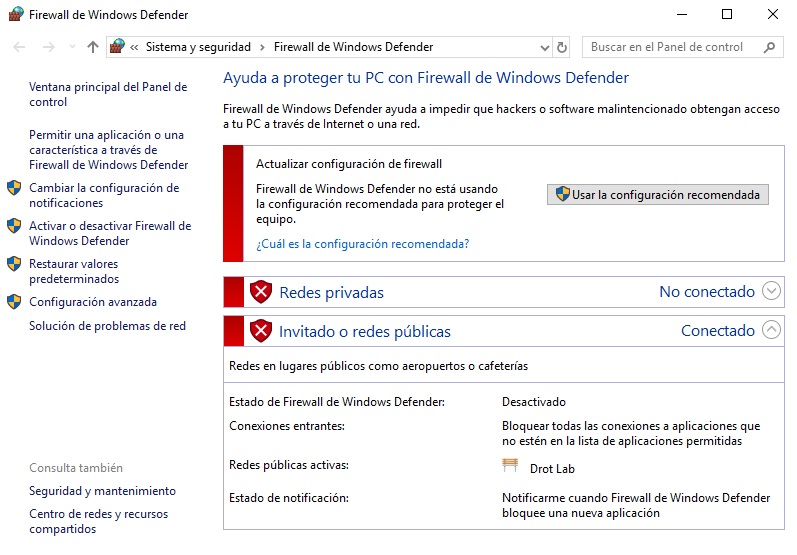Open the recent locations dropdown arrow
The width and height of the screenshot is (797, 555).
click(x=72, y=47)
